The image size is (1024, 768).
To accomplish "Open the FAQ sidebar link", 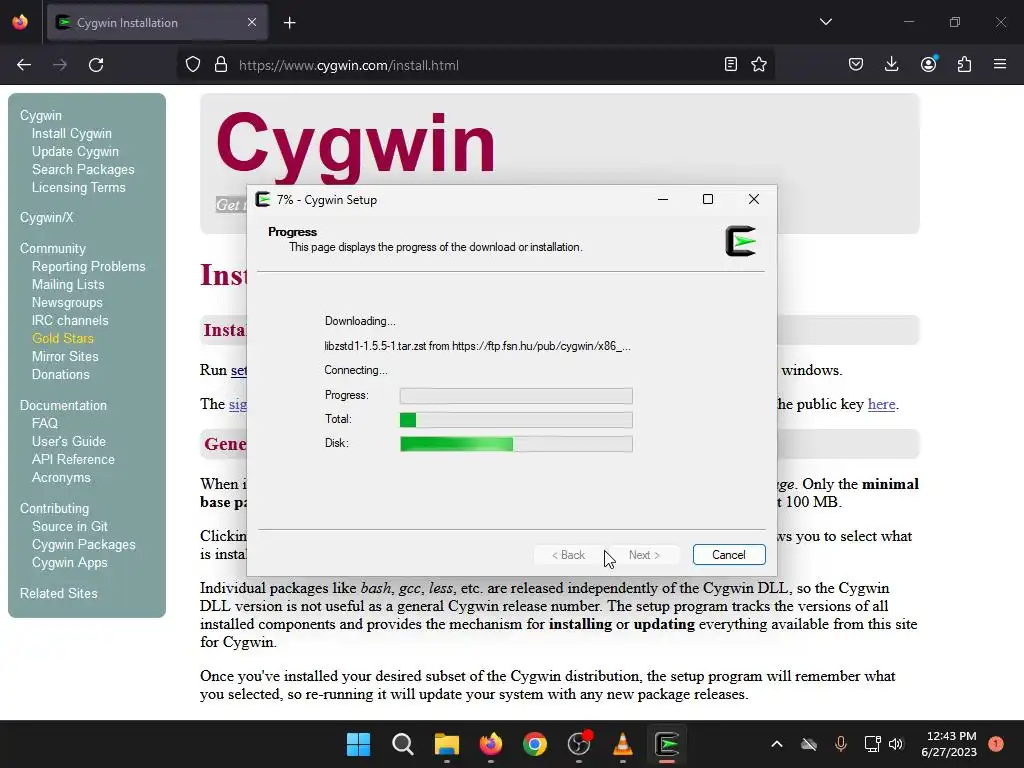I will 44,423.
